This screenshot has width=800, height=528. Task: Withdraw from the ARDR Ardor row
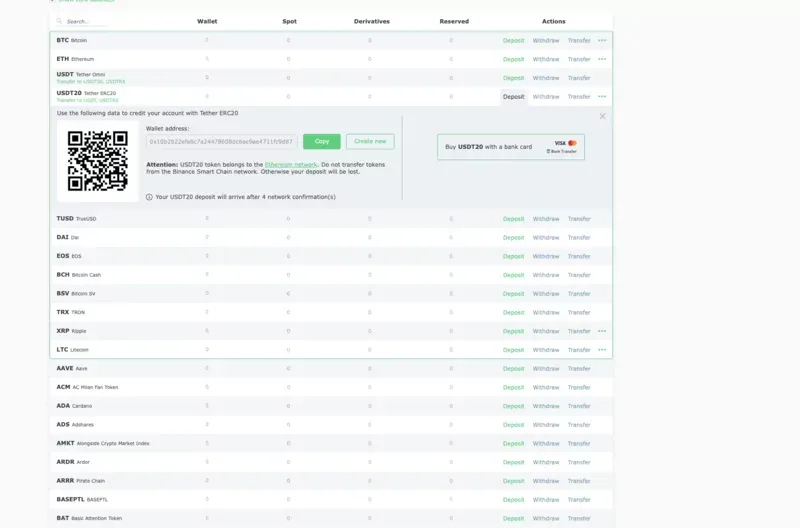pos(546,462)
